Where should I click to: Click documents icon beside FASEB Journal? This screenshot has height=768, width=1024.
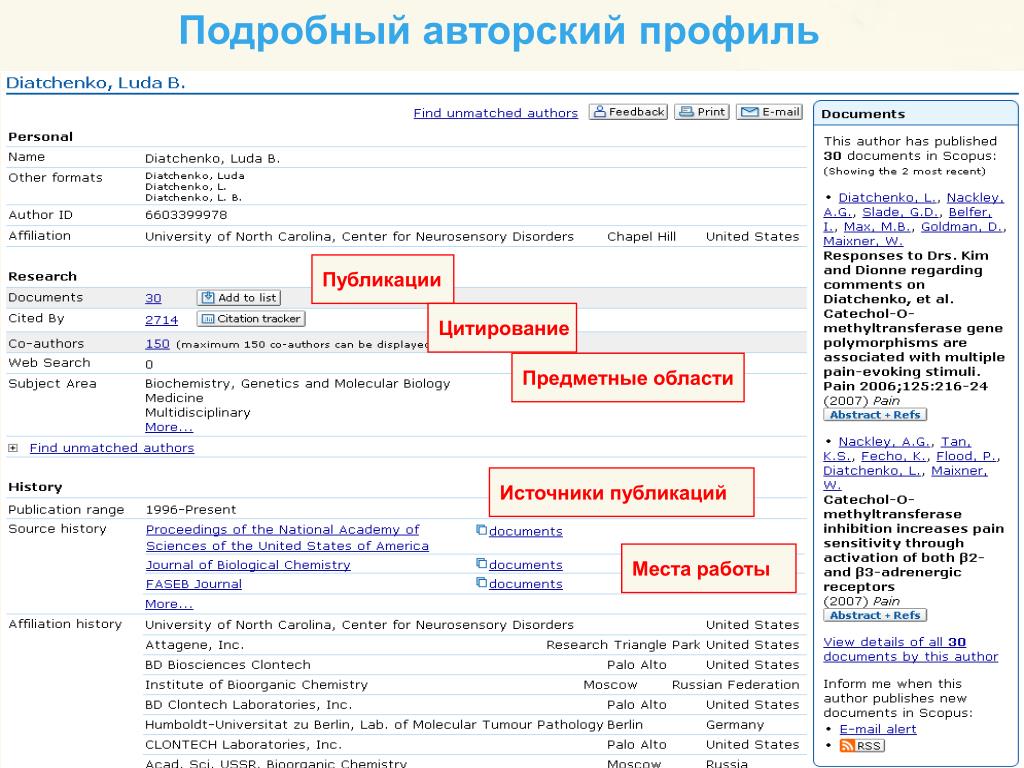[481, 583]
